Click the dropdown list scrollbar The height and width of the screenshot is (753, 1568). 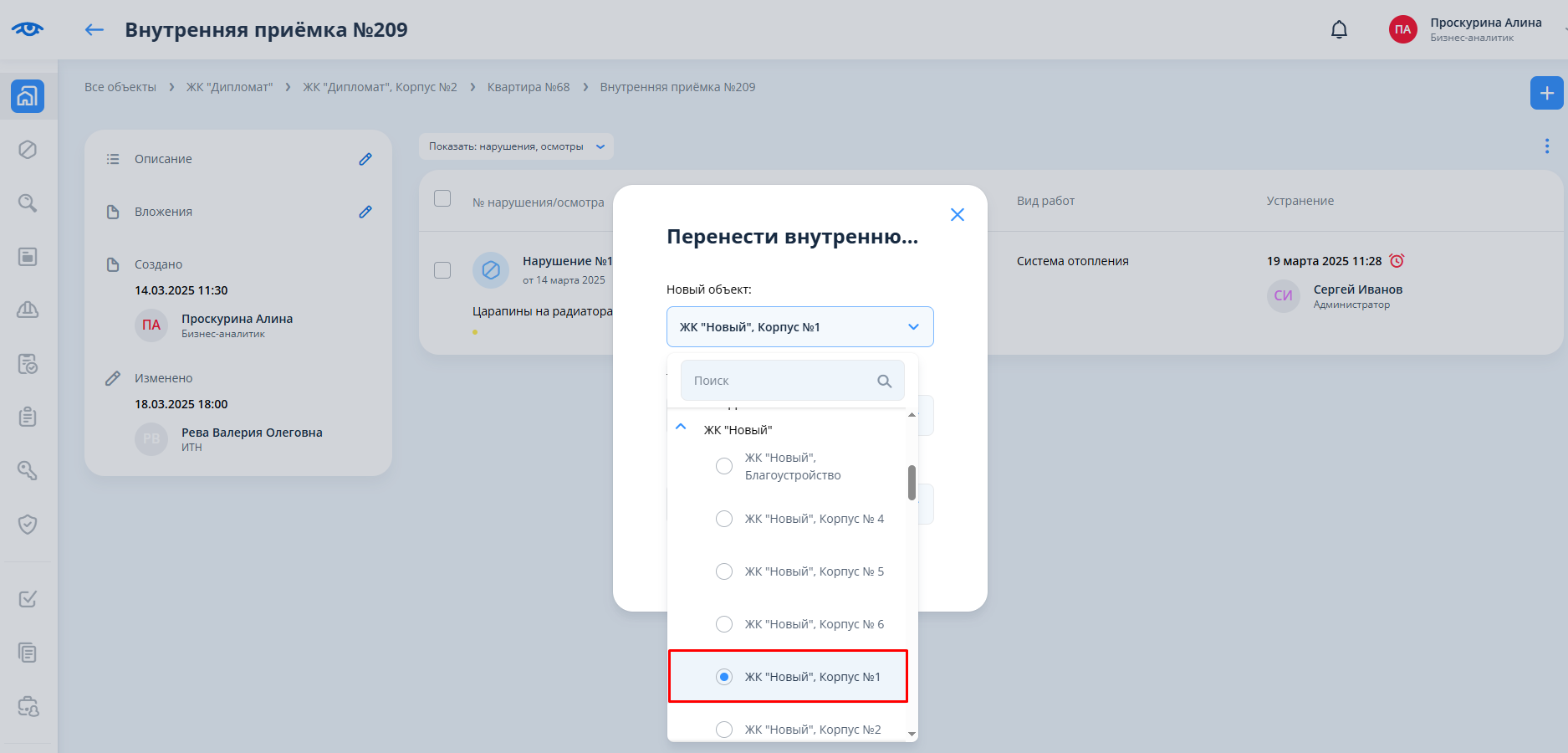(912, 483)
